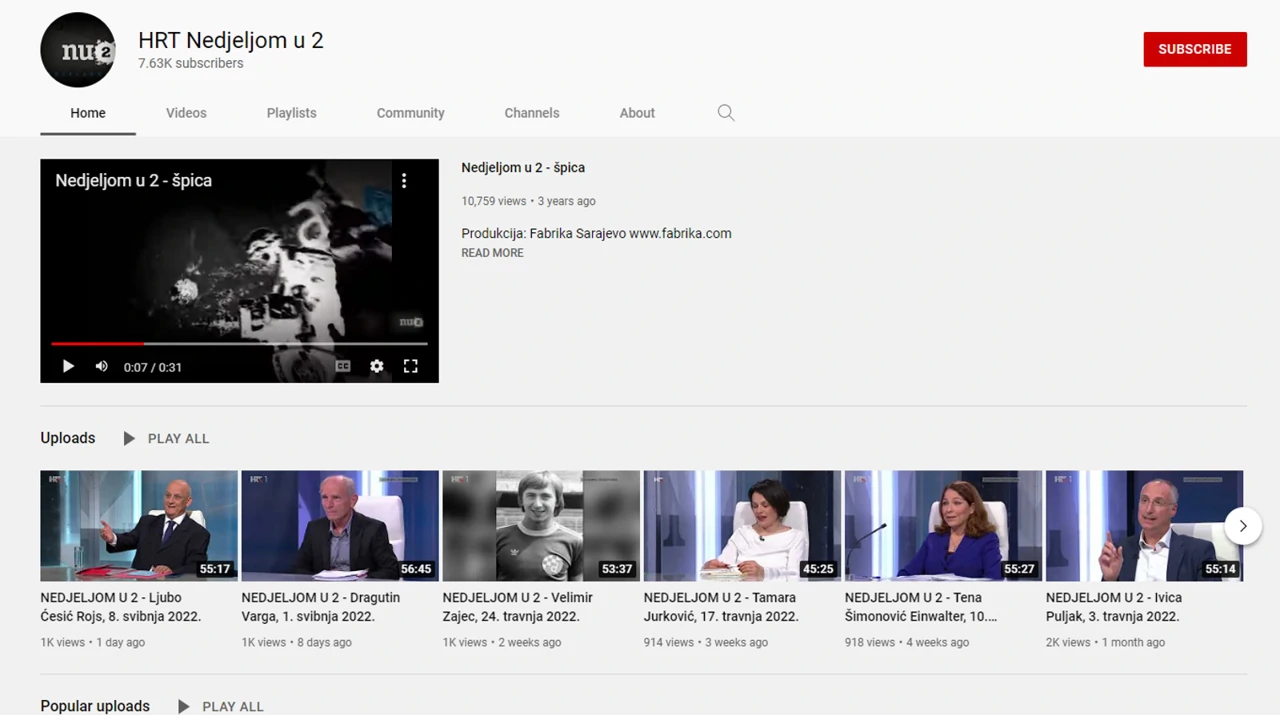
Task: Click the HRT Nedjeljom u 2 channel avatar
Action: pyautogui.click(x=78, y=49)
